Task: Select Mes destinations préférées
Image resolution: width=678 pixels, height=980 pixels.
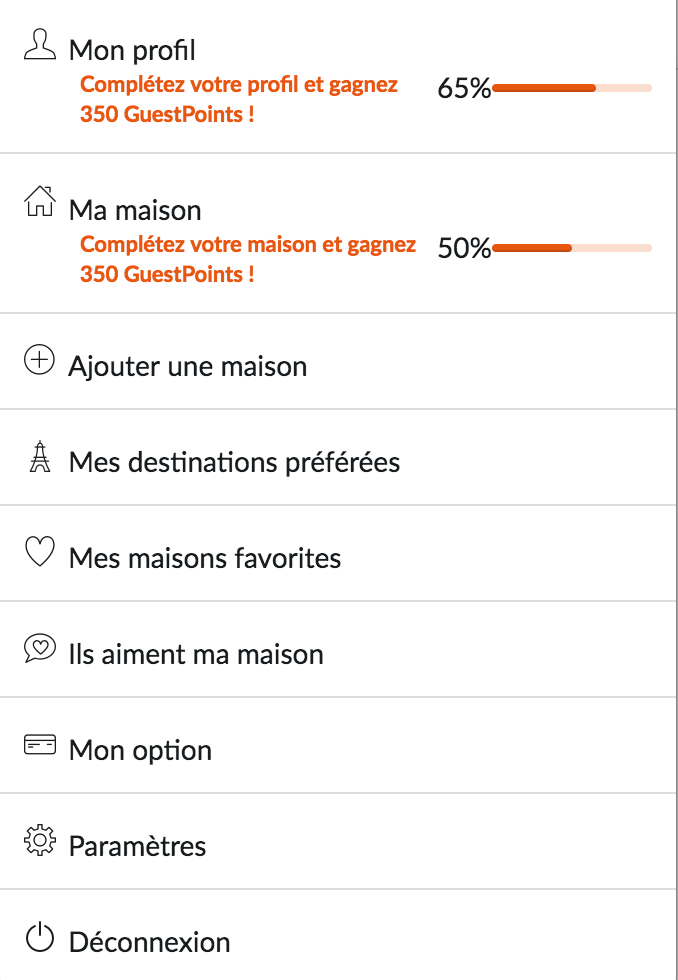Action: pos(233,462)
